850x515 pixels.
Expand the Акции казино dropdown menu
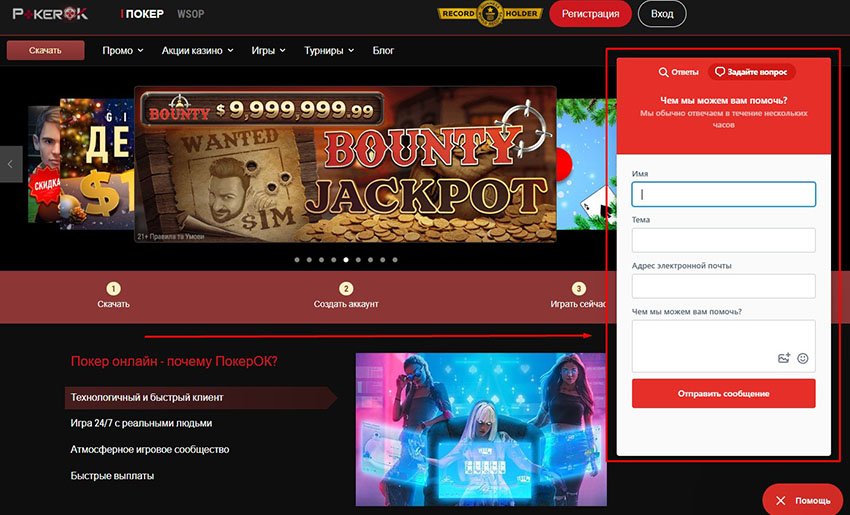coord(197,50)
